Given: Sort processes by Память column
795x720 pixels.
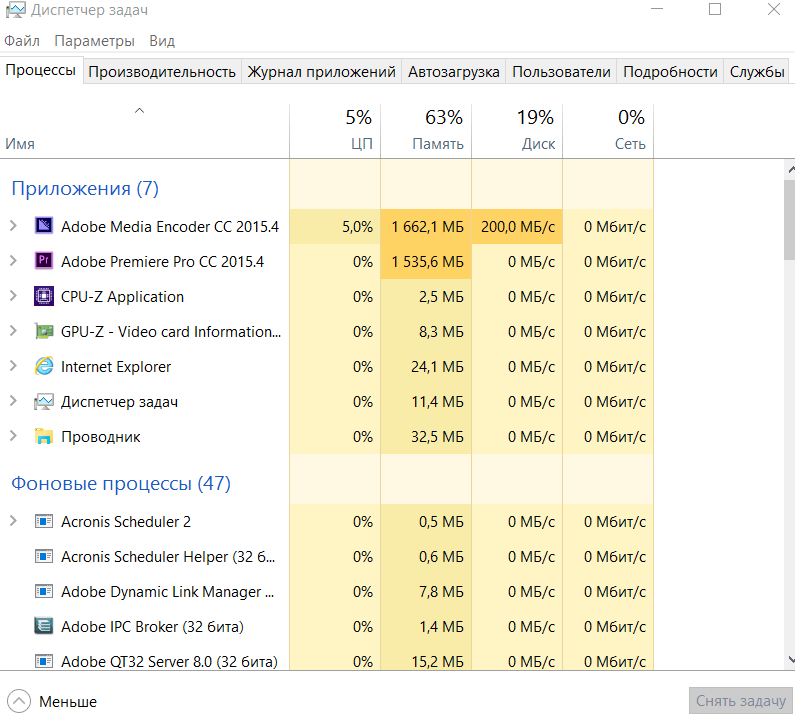Looking at the screenshot, I should pyautogui.click(x=426, y=131).
